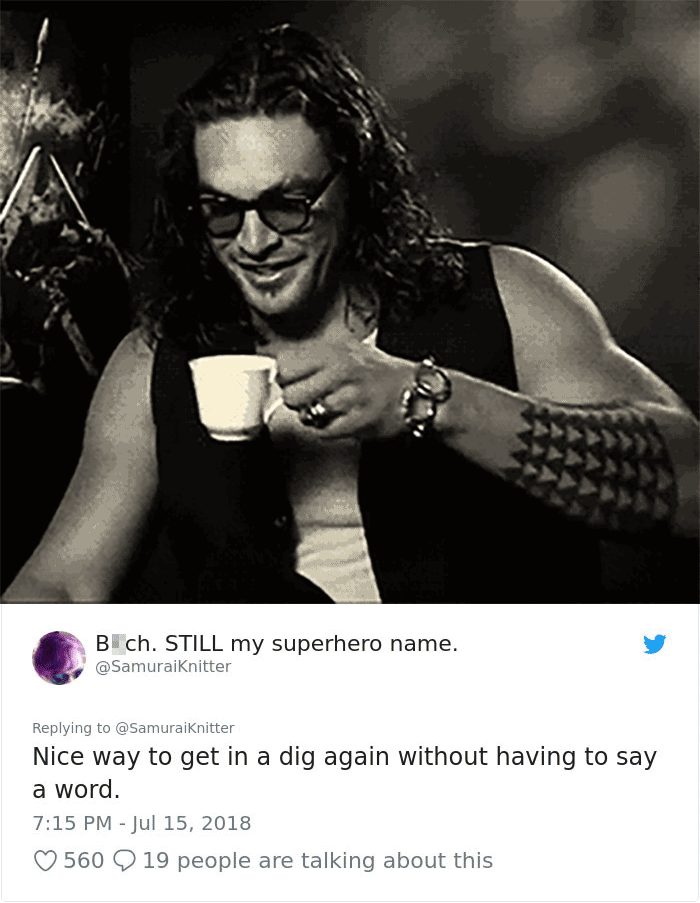Click @SamuraiKnitter in the 'Replying to' line
This screenshot has width=700, height=903.
click(x=175, y=728)
